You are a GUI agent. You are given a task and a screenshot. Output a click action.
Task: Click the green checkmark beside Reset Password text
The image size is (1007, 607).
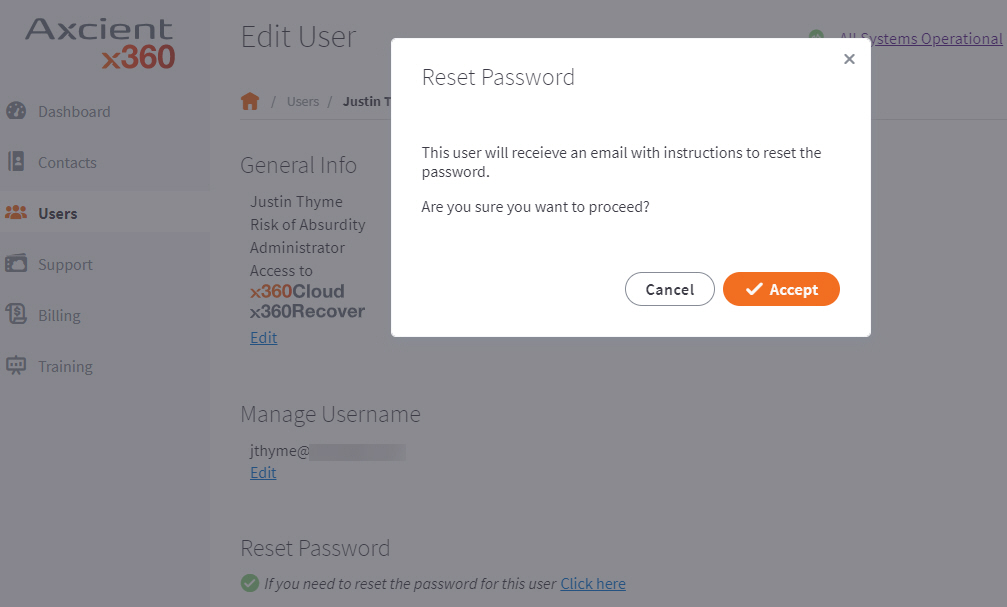coord(251,583)
